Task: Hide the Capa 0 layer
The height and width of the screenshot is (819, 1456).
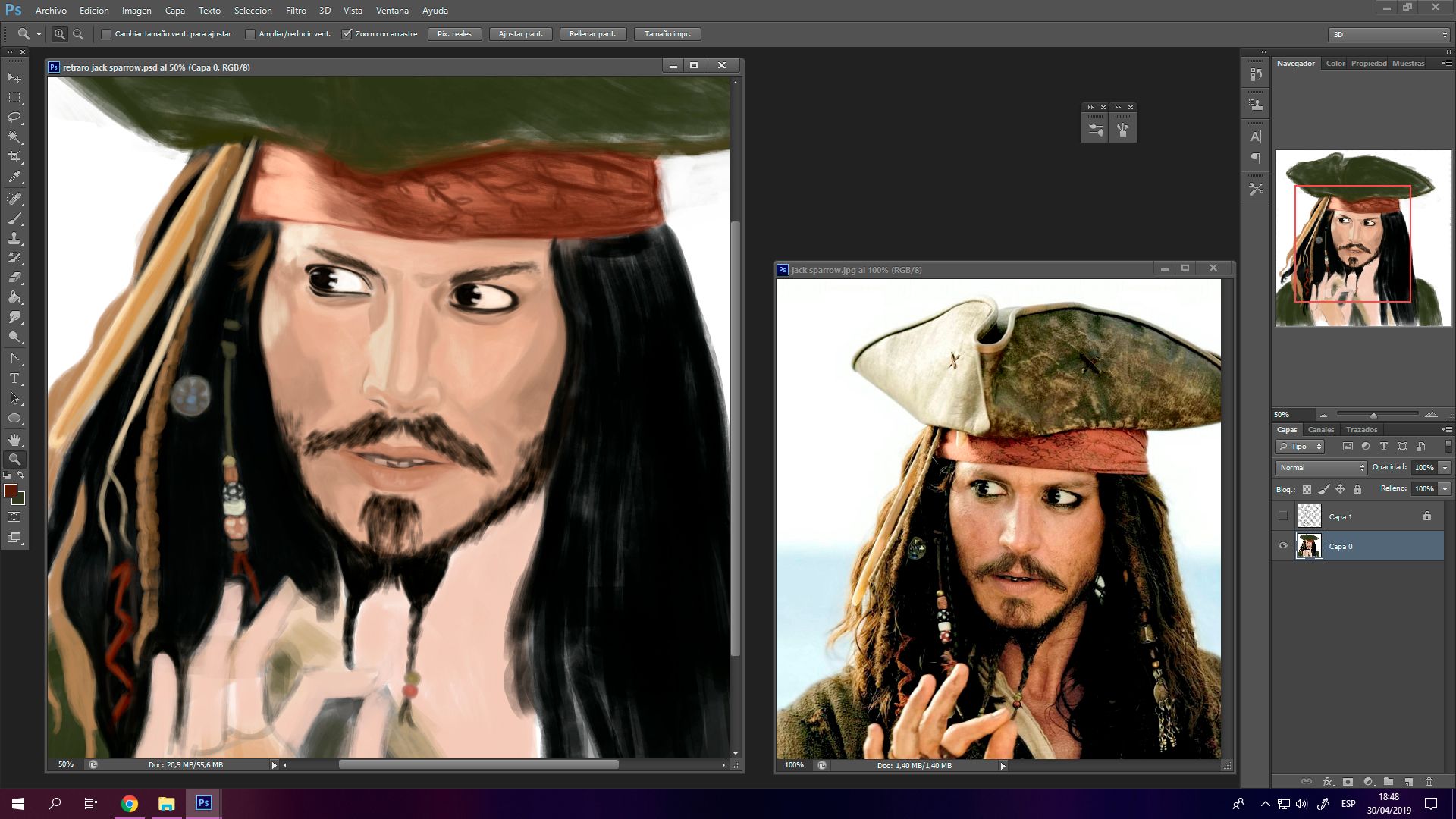Action: click(x=1283, y=546)
